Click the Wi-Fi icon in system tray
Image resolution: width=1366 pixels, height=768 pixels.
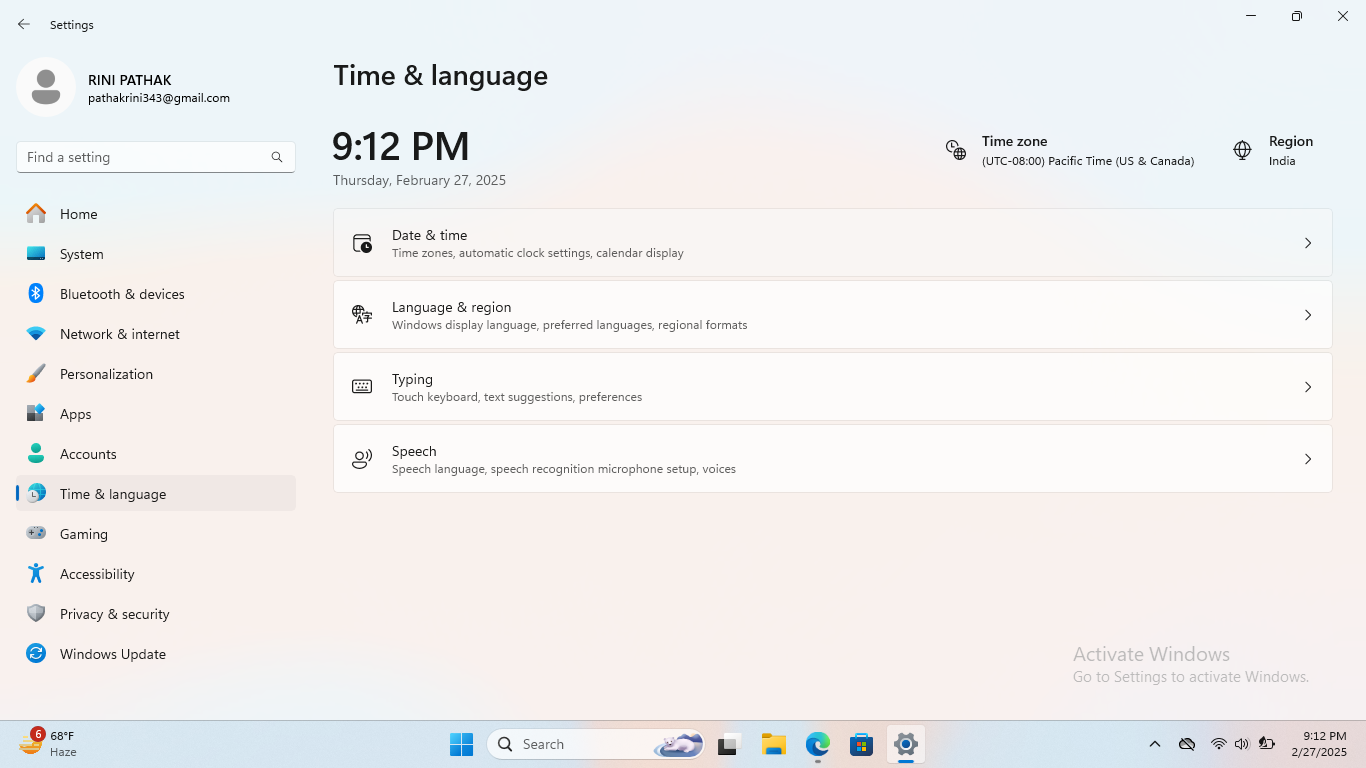[1218, 744]
